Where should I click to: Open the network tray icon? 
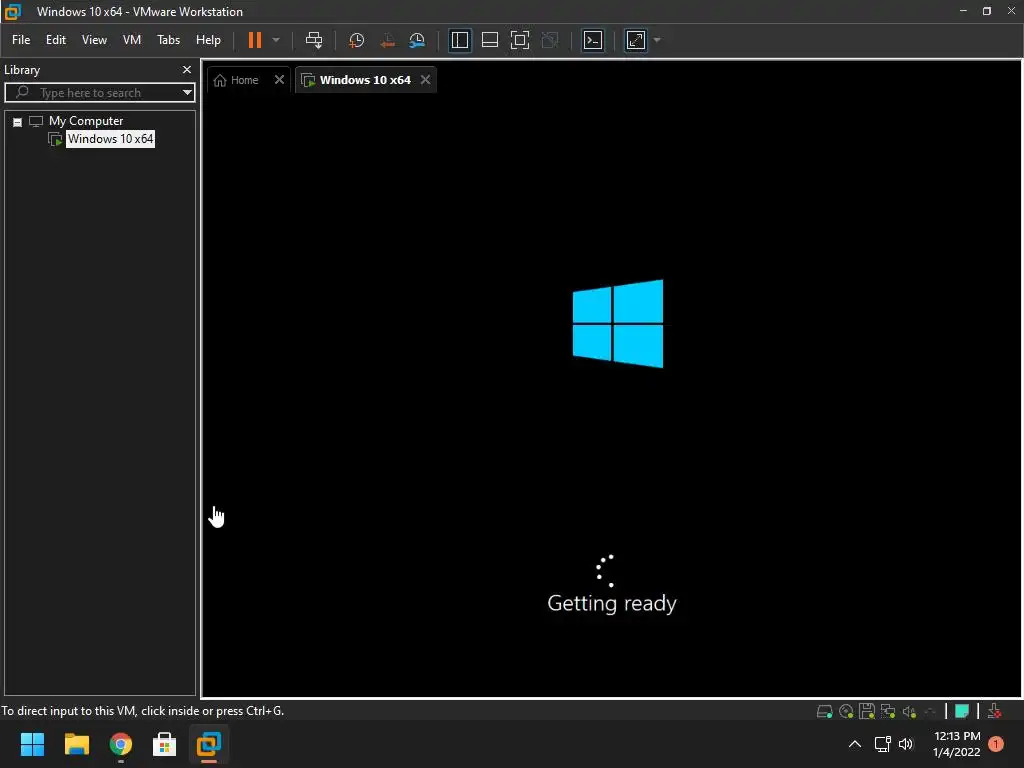(882, 744)
